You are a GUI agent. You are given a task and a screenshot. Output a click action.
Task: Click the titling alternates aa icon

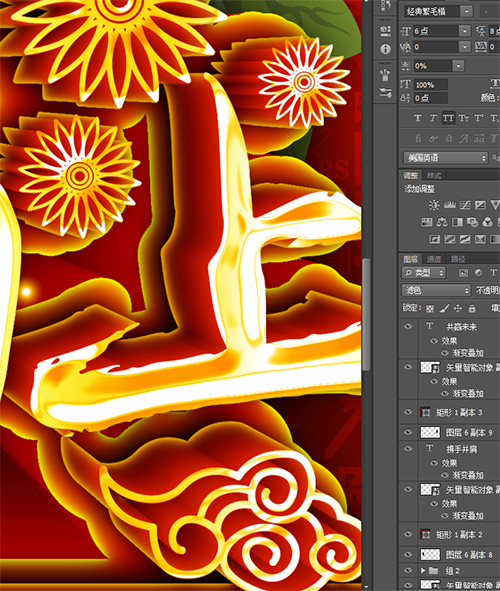coord(479,138)
